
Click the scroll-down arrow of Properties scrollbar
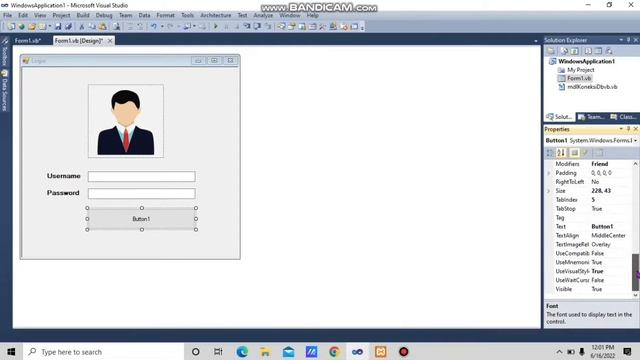click(x=635, y=295)
